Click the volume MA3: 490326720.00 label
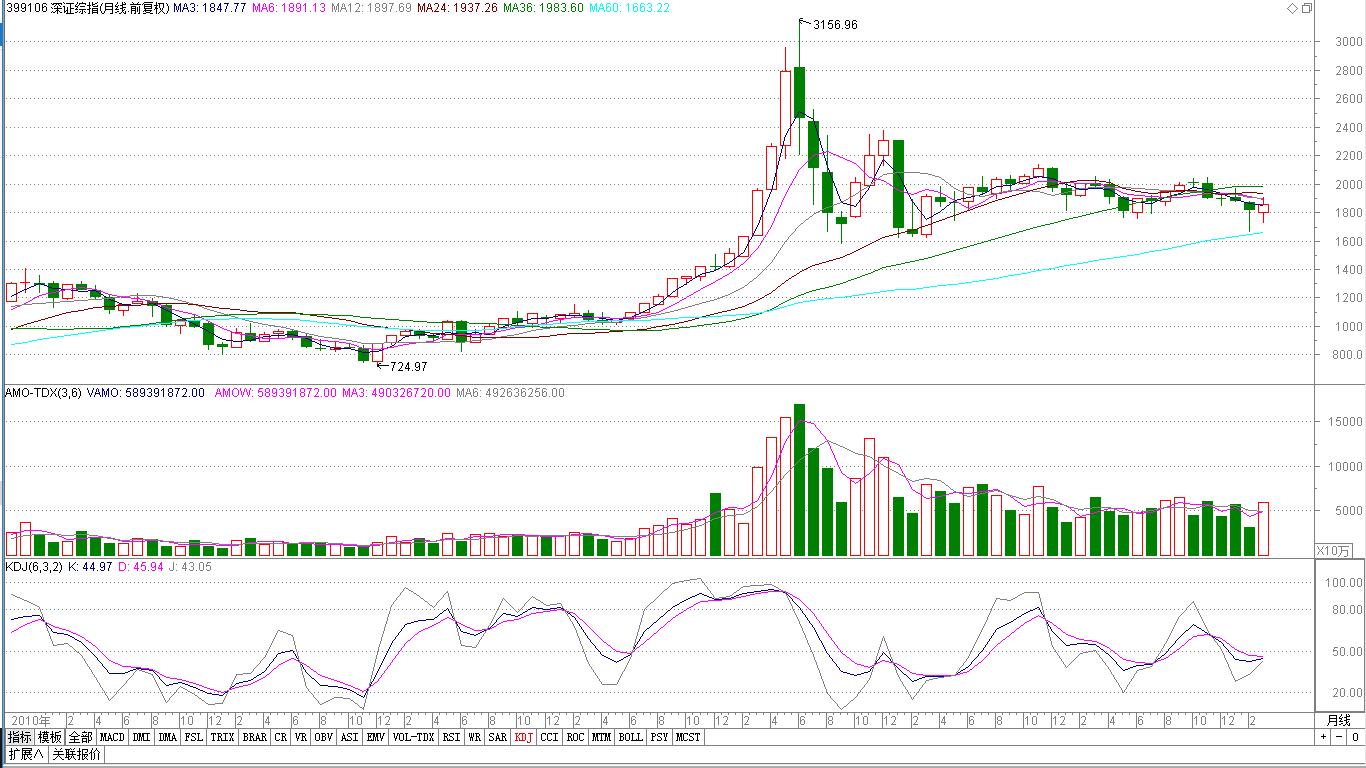The width and height of the screenshot is (1366, 768). coord(396,393)
